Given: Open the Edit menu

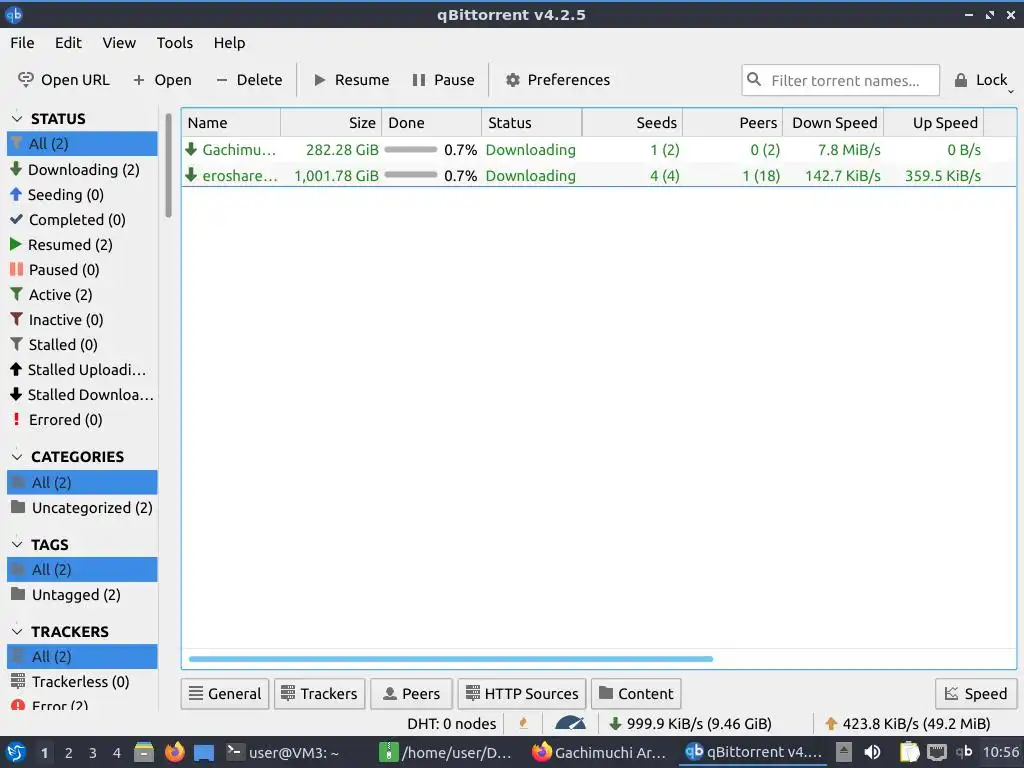Looking at the screenshot, I should (68, 42).
